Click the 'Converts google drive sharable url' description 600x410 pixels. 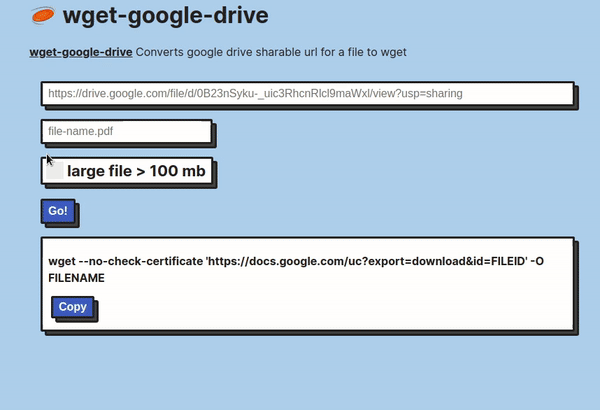[271, 52]
